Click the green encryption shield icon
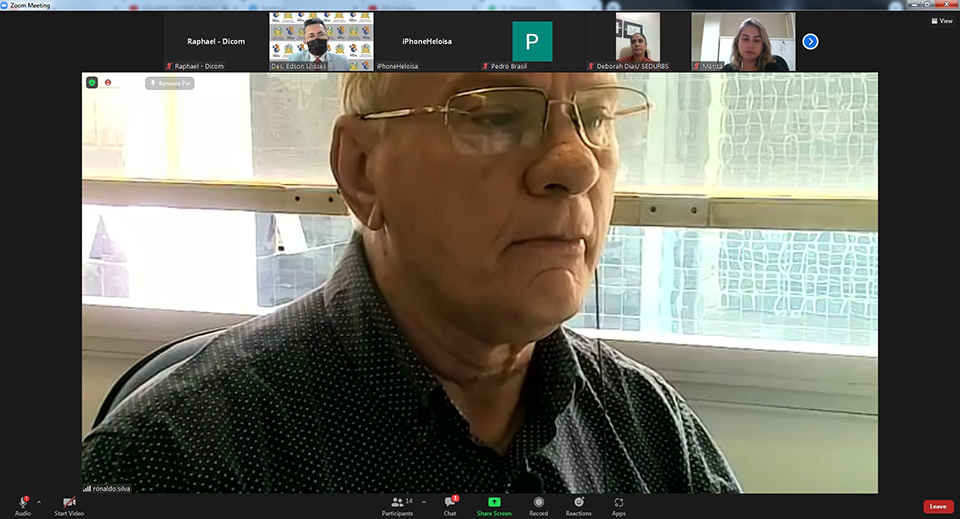 pyautogui.click(x=92, y=83)
